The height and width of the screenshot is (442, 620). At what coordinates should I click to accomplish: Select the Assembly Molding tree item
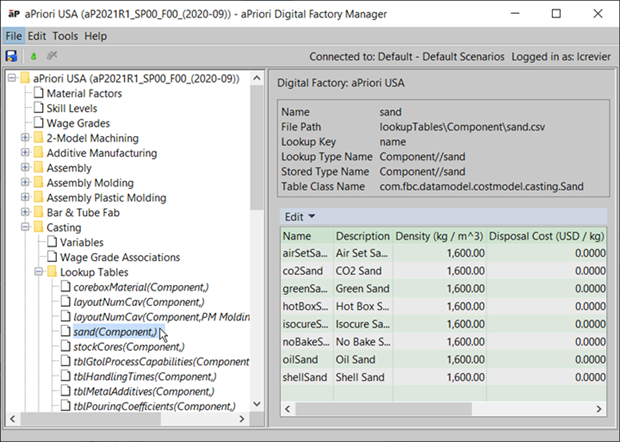90,183
